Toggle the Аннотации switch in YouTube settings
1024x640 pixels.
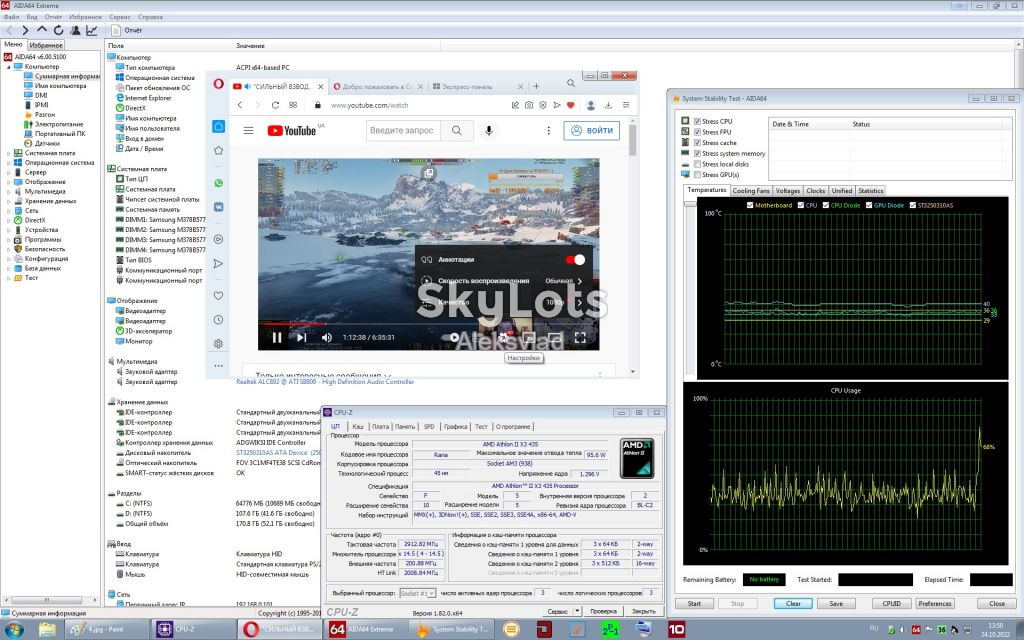575,260
